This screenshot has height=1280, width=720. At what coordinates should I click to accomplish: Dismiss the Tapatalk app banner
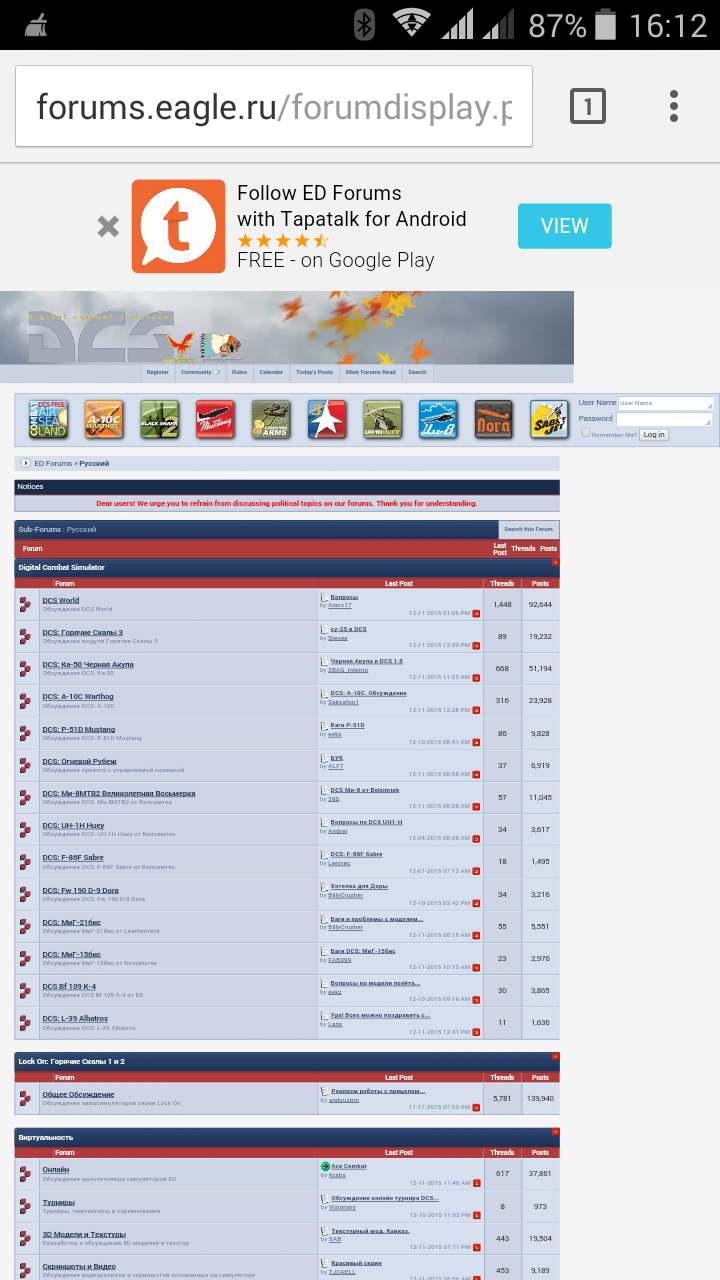[108, 227]
